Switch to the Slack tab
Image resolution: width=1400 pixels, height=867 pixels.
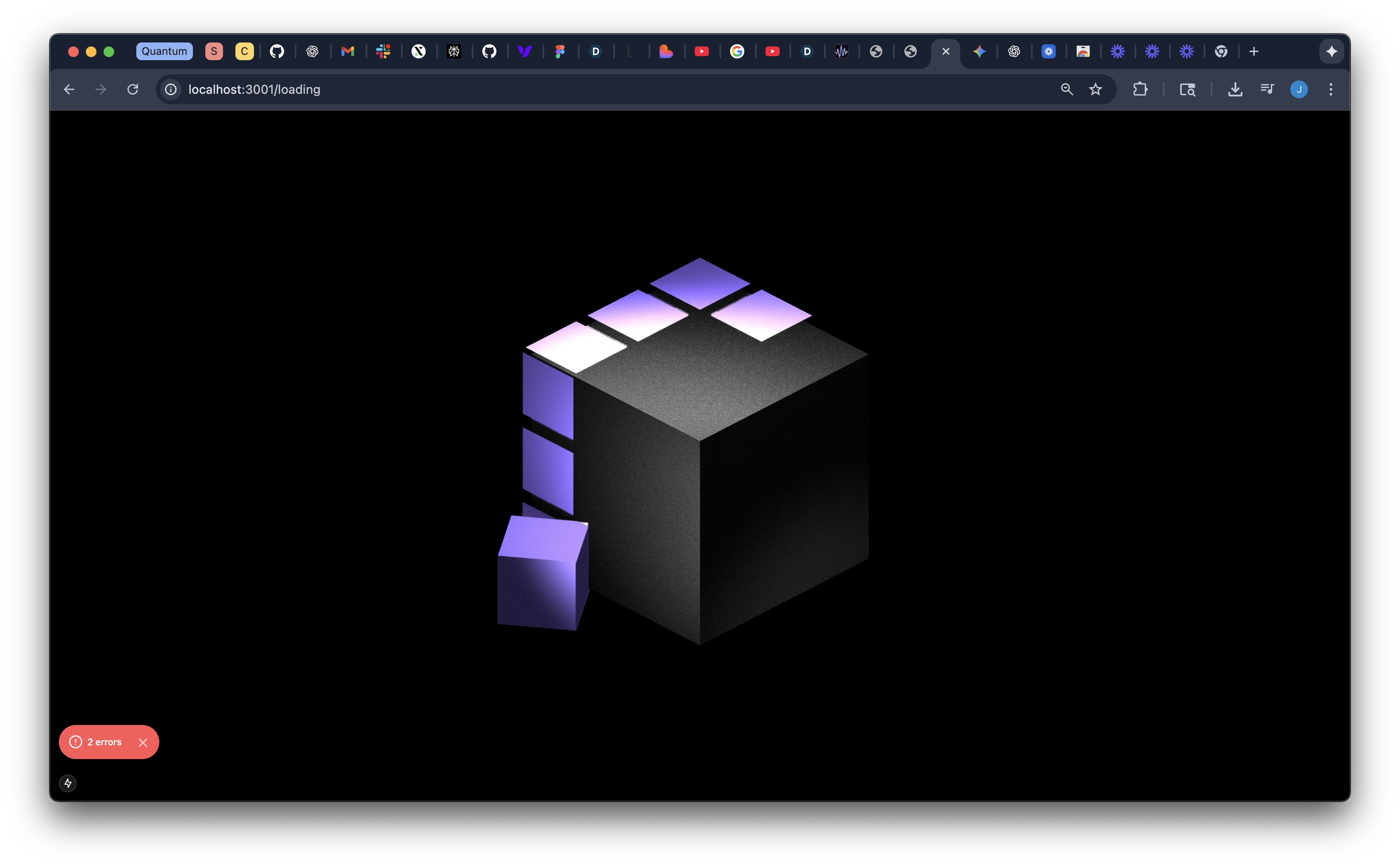(383, 52)
